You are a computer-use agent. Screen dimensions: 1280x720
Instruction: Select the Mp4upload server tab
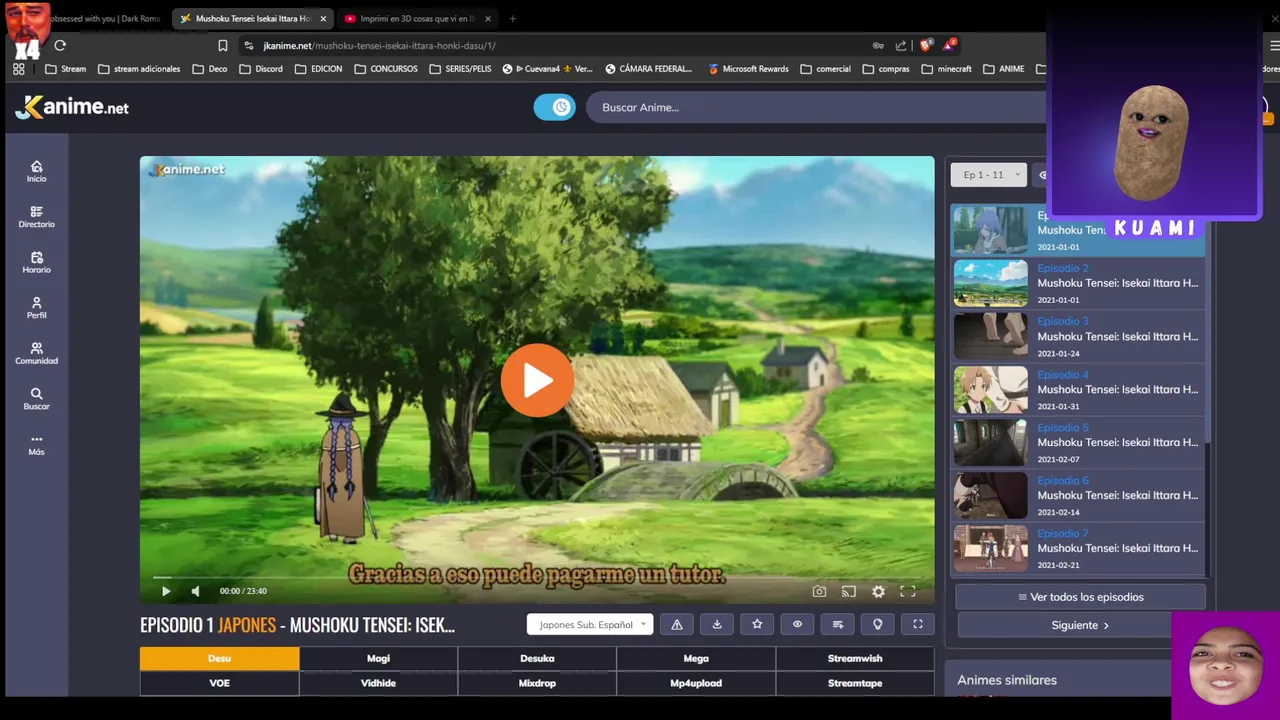coord(696,683)
